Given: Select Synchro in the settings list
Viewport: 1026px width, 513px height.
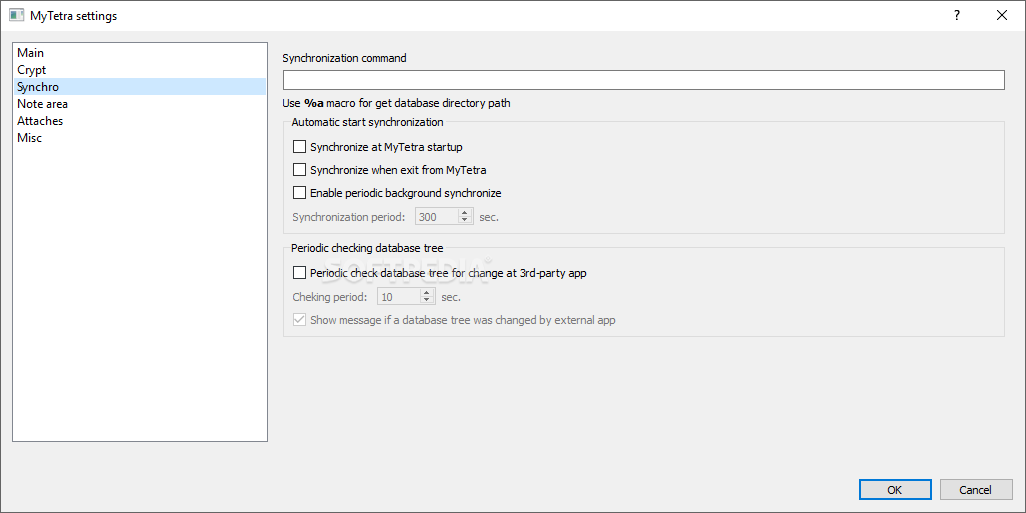Looking at the screenshot, I should coord(139,87).
